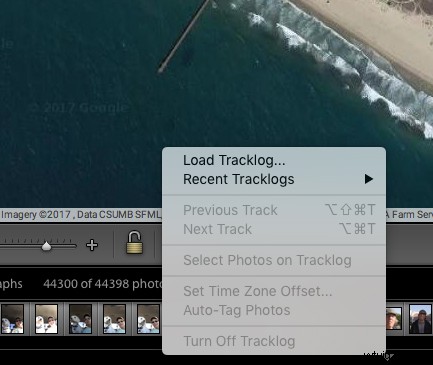Select the Next Track menu entry

[274, 229]
